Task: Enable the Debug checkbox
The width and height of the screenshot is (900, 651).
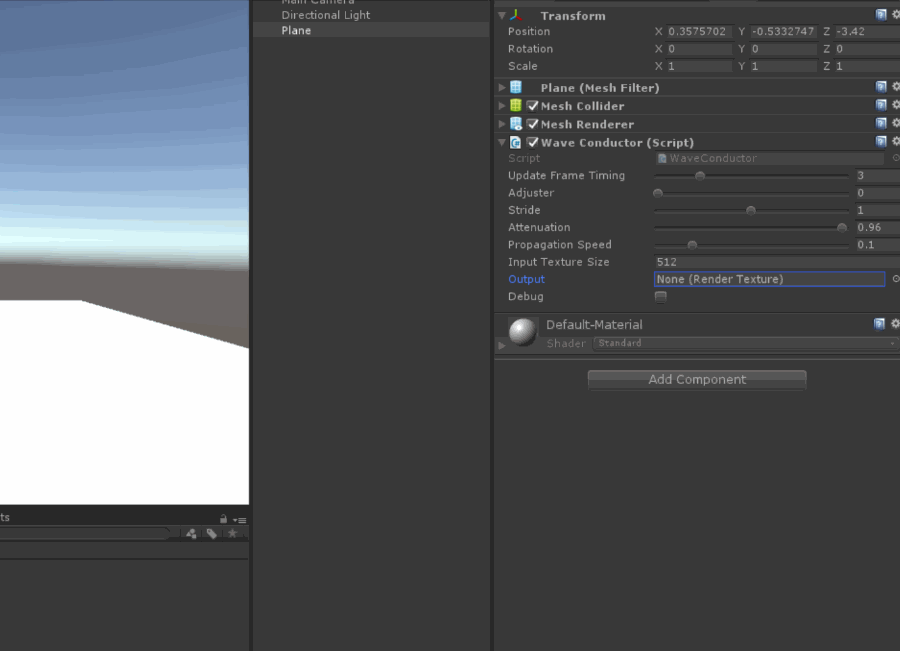Action: click(660, 297)
